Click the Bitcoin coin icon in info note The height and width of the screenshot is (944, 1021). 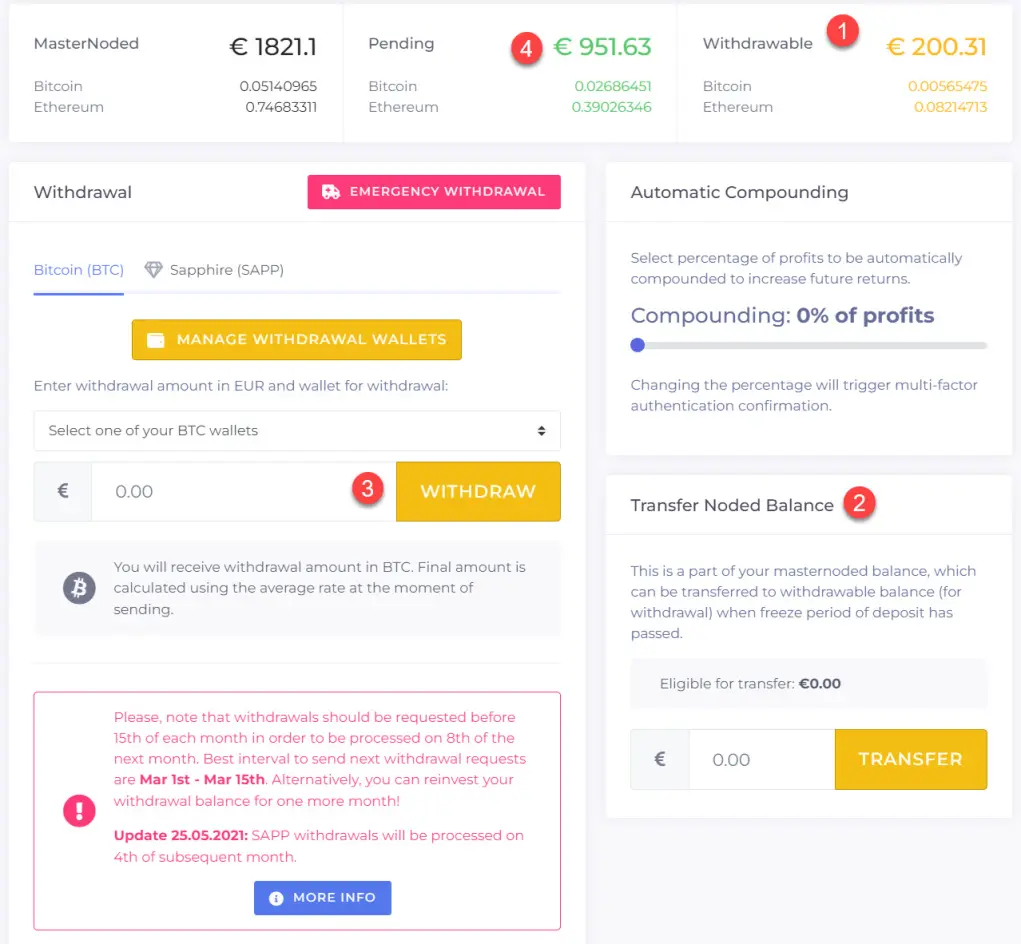(79, 588)
